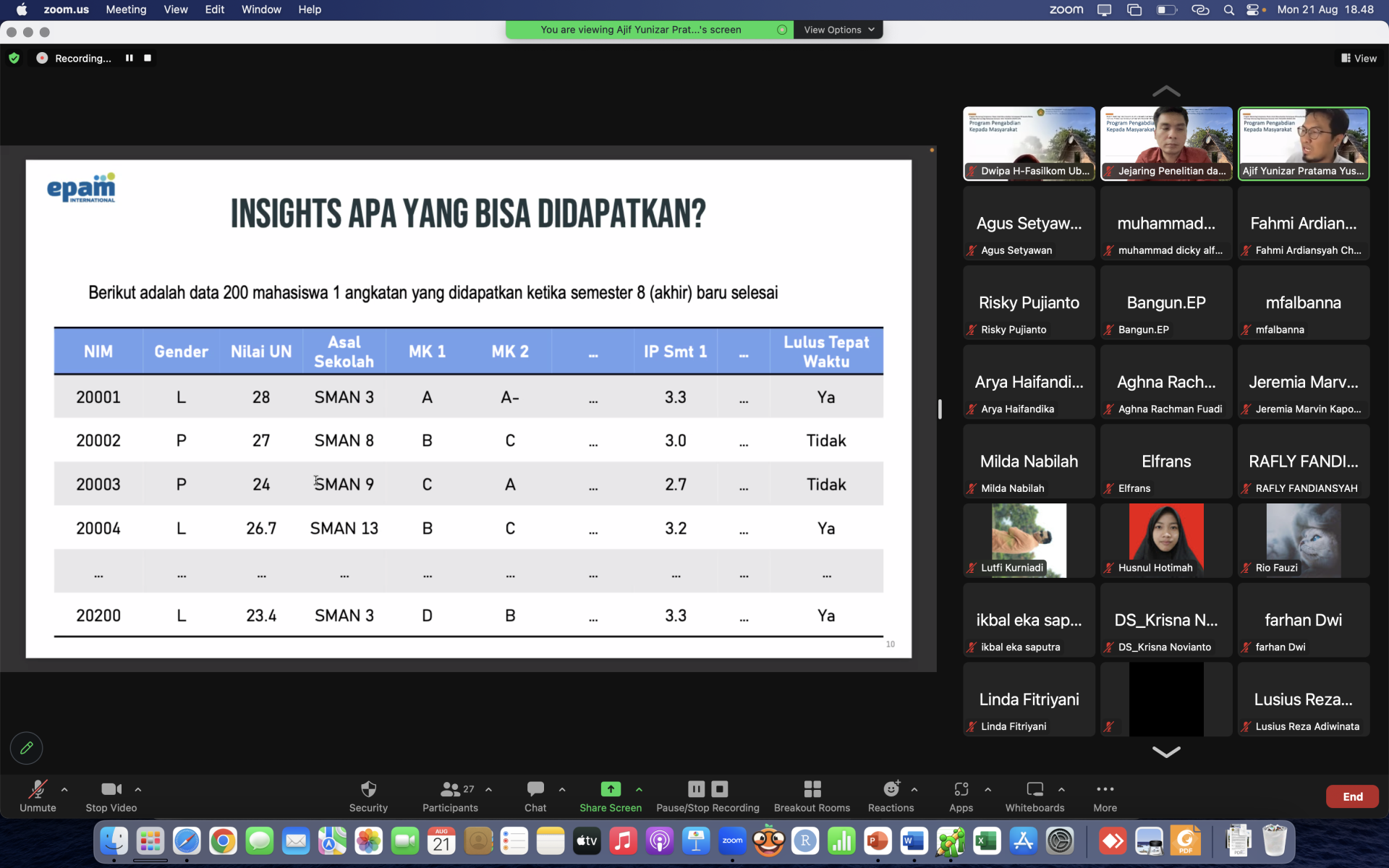Select Ajif Yunizar Pratama's video thumbnail
This screenshot has width=1389, height=868.
[1304, 143]
